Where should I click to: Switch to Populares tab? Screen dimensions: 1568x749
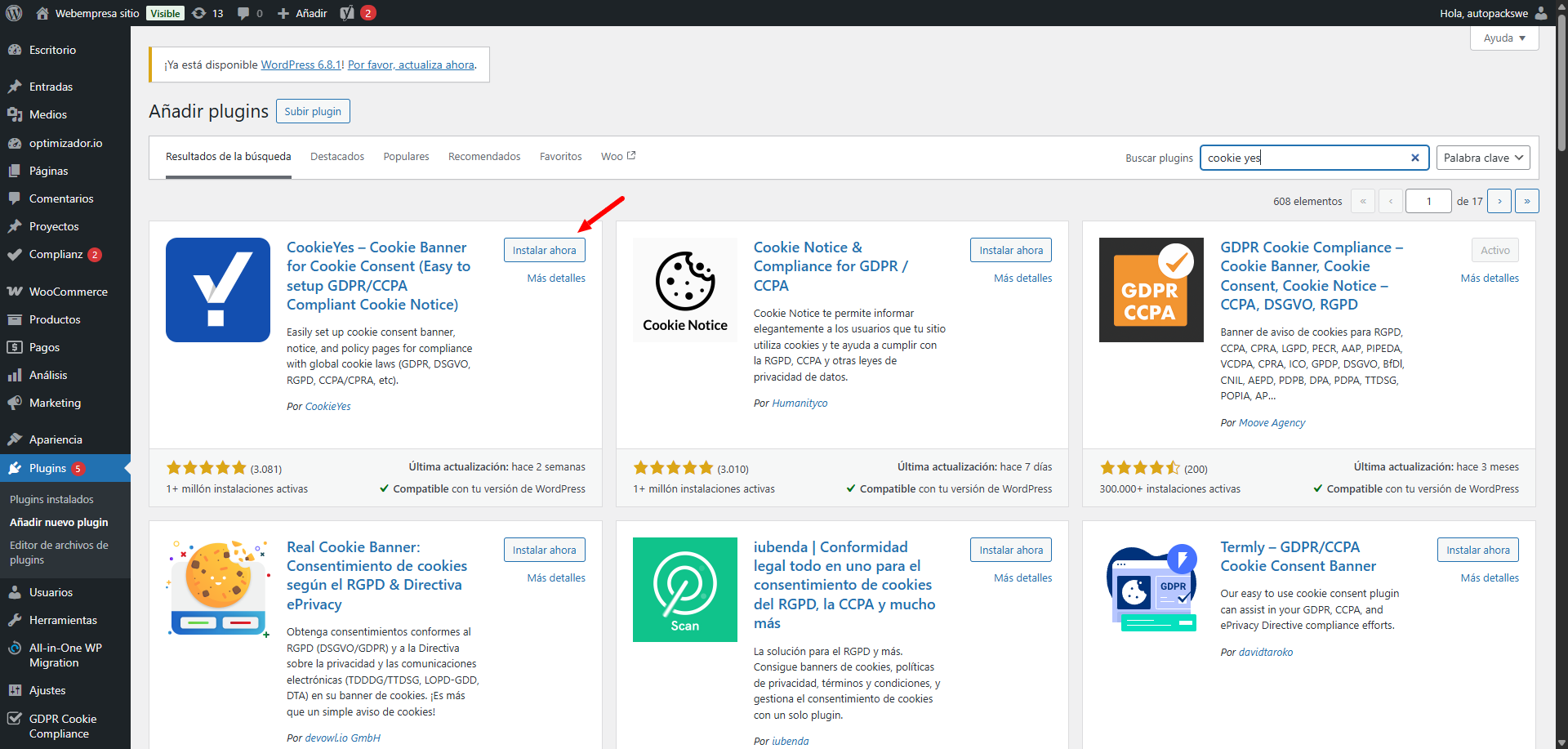[406, 156]
